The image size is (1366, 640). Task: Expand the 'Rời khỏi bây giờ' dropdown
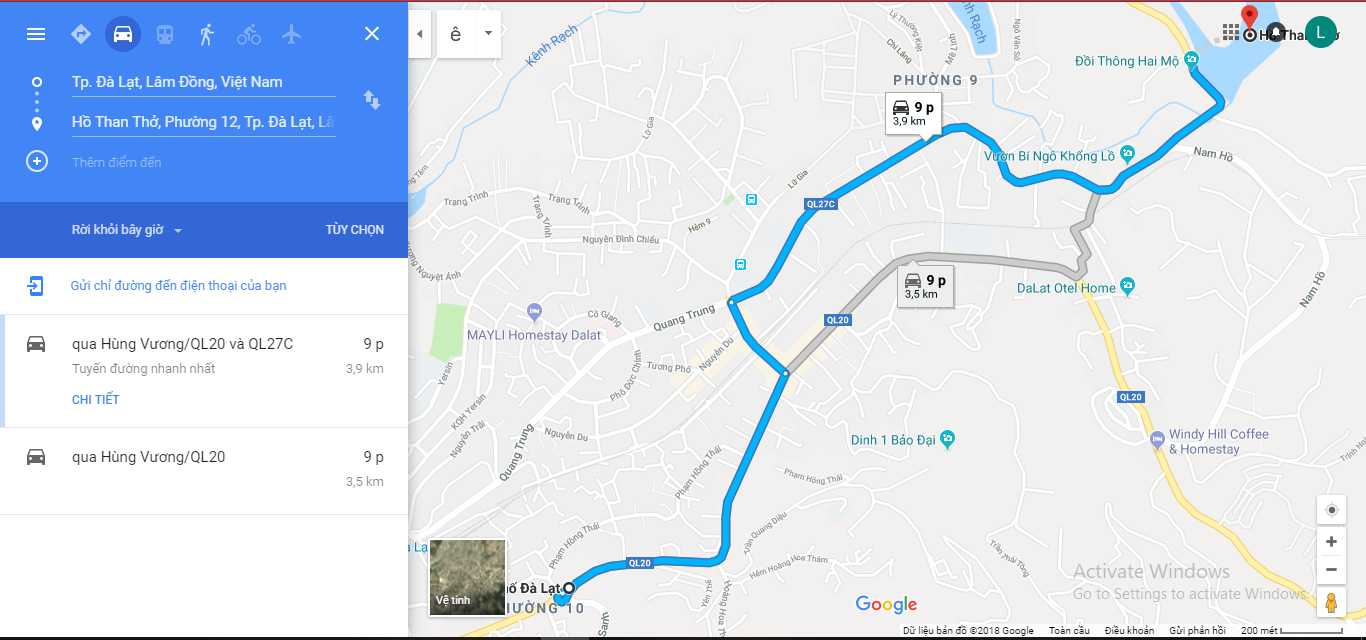tap(127, 230)
